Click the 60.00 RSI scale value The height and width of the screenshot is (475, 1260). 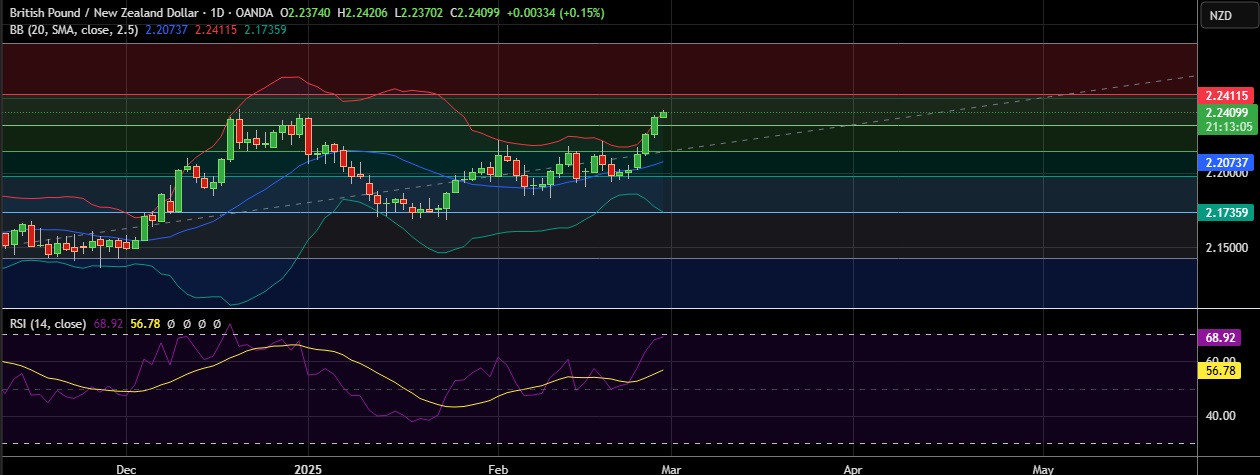pos(1220,360)
